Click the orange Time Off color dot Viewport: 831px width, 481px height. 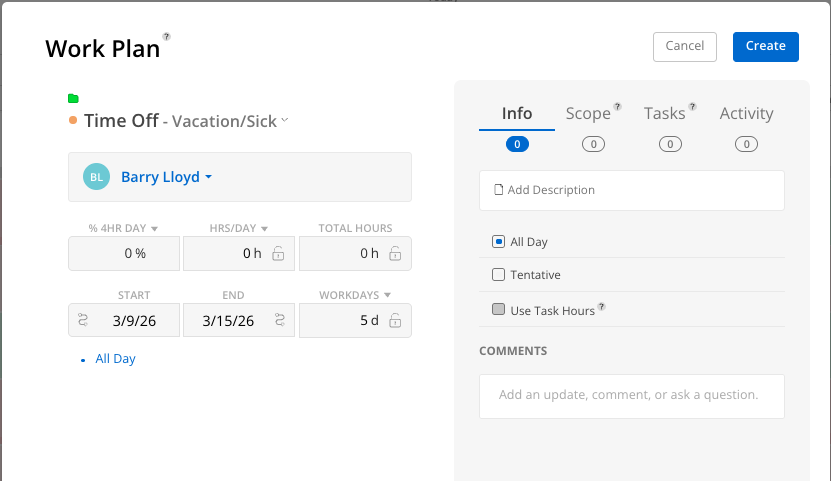[x=73, y=121]
